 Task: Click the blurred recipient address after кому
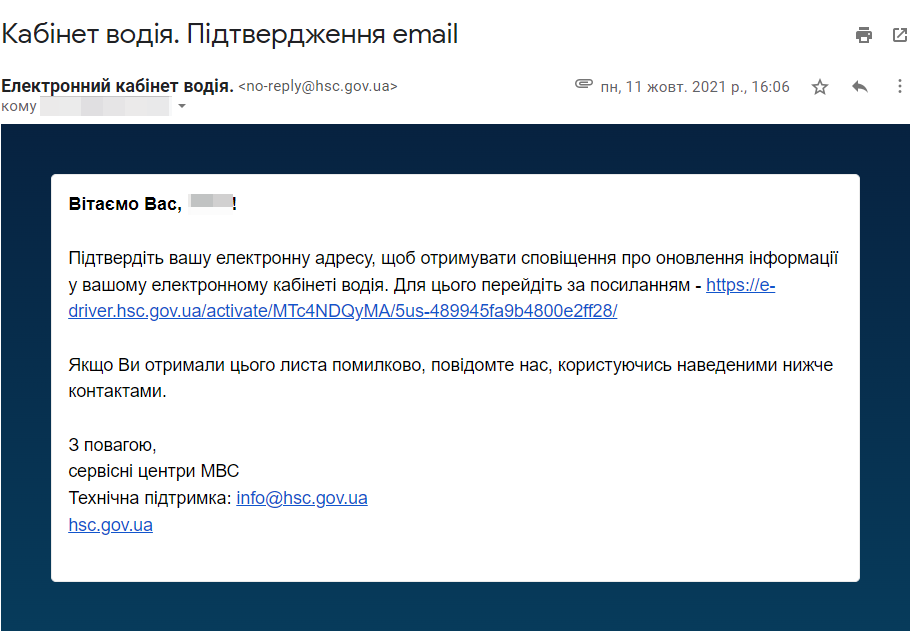pyautogui.click(x=106, y=106)
